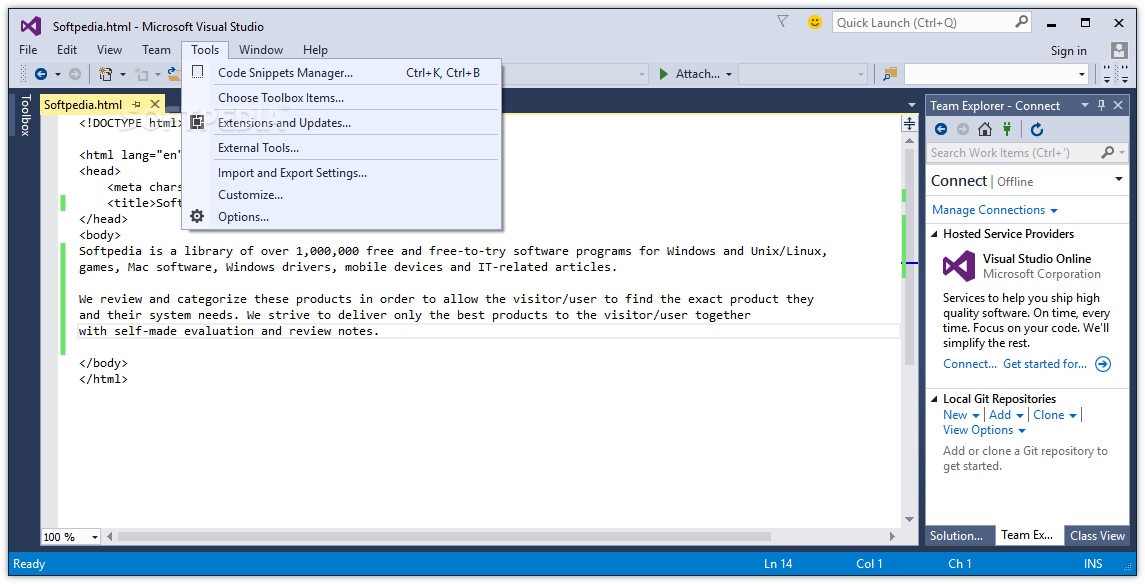Click the Extensions and Updates menu icon
This screenshot has width=1145, height=584.
point(197,123)
